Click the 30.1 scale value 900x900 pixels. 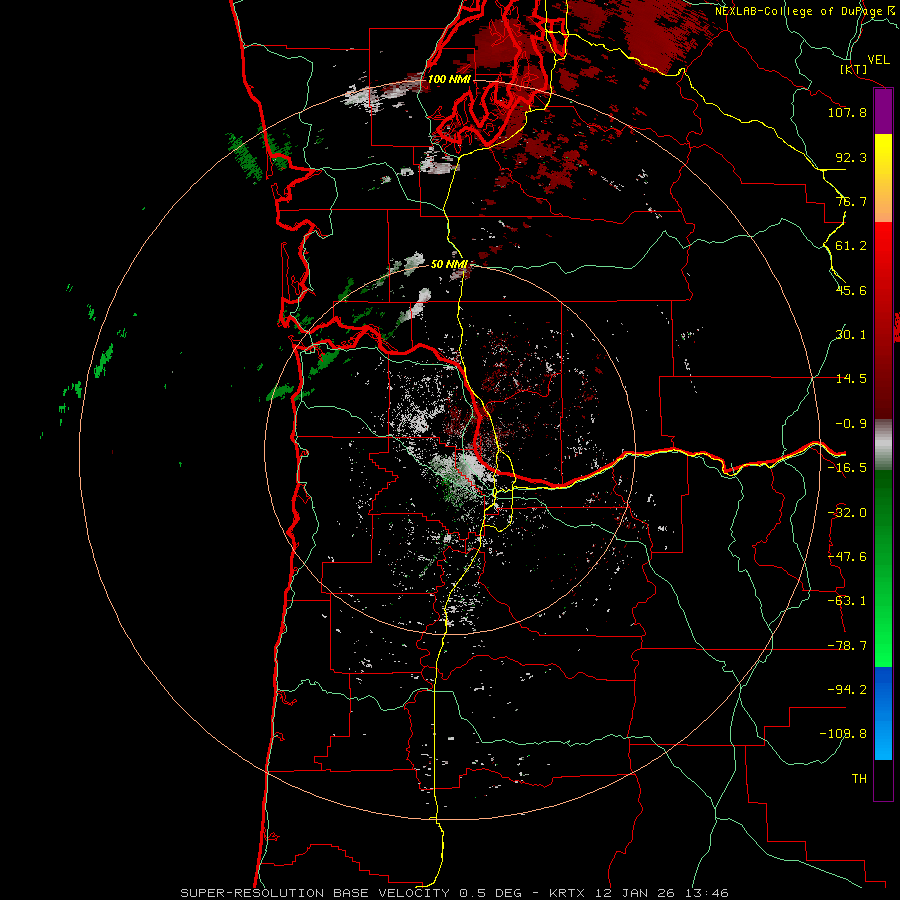851,335
